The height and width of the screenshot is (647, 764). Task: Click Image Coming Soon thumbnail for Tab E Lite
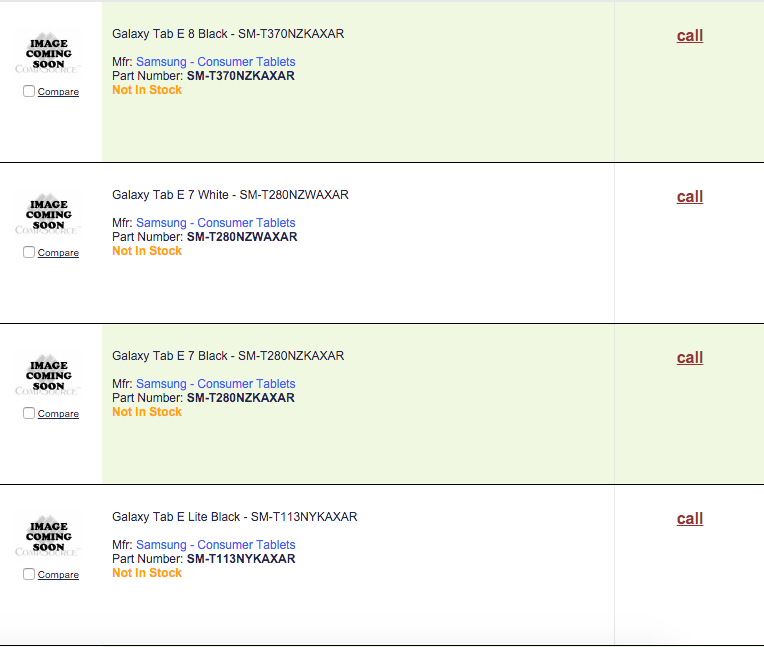[49, 537]
